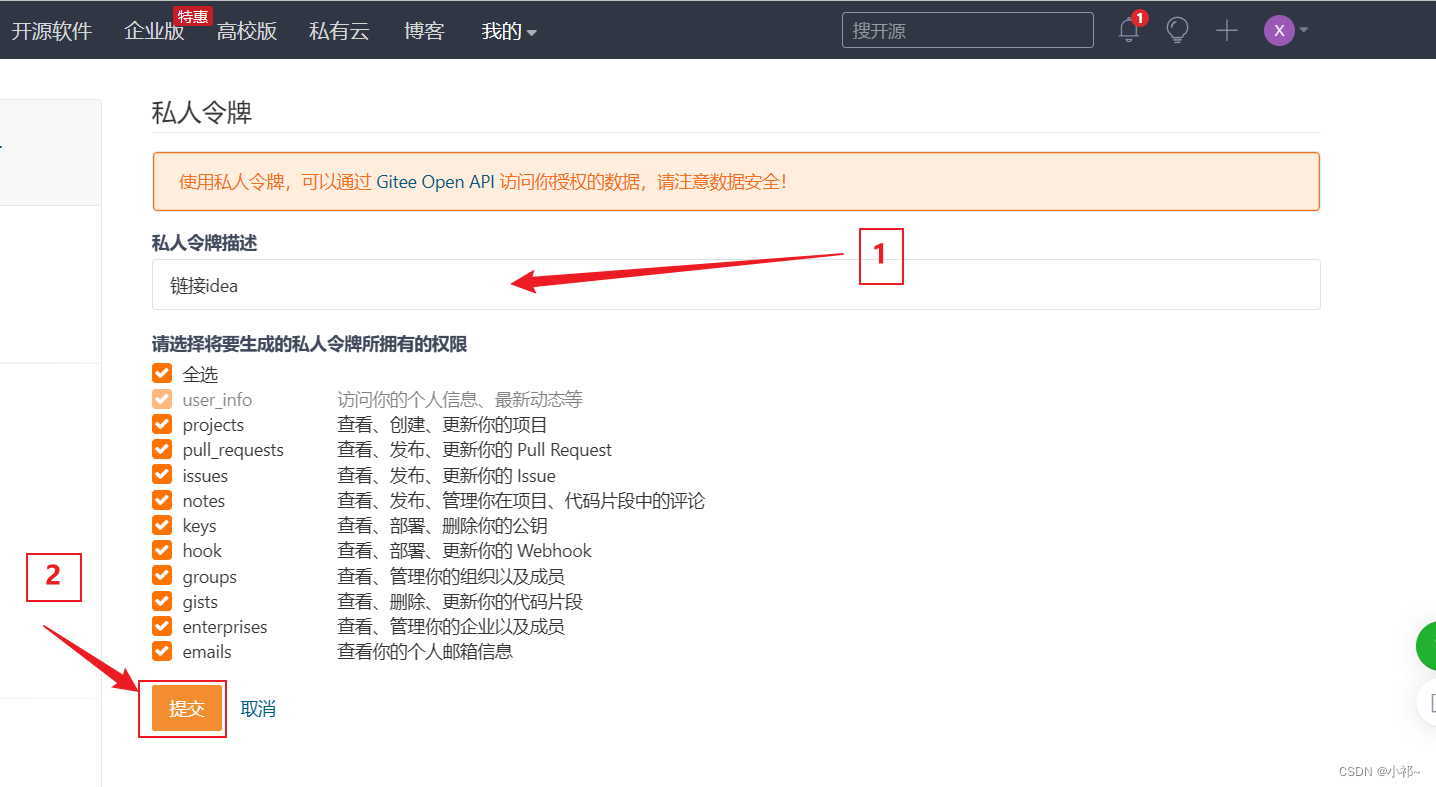Toggle the user_info checkbox
The height and width of the screenshot is (787, 1436).
(162, 399)
